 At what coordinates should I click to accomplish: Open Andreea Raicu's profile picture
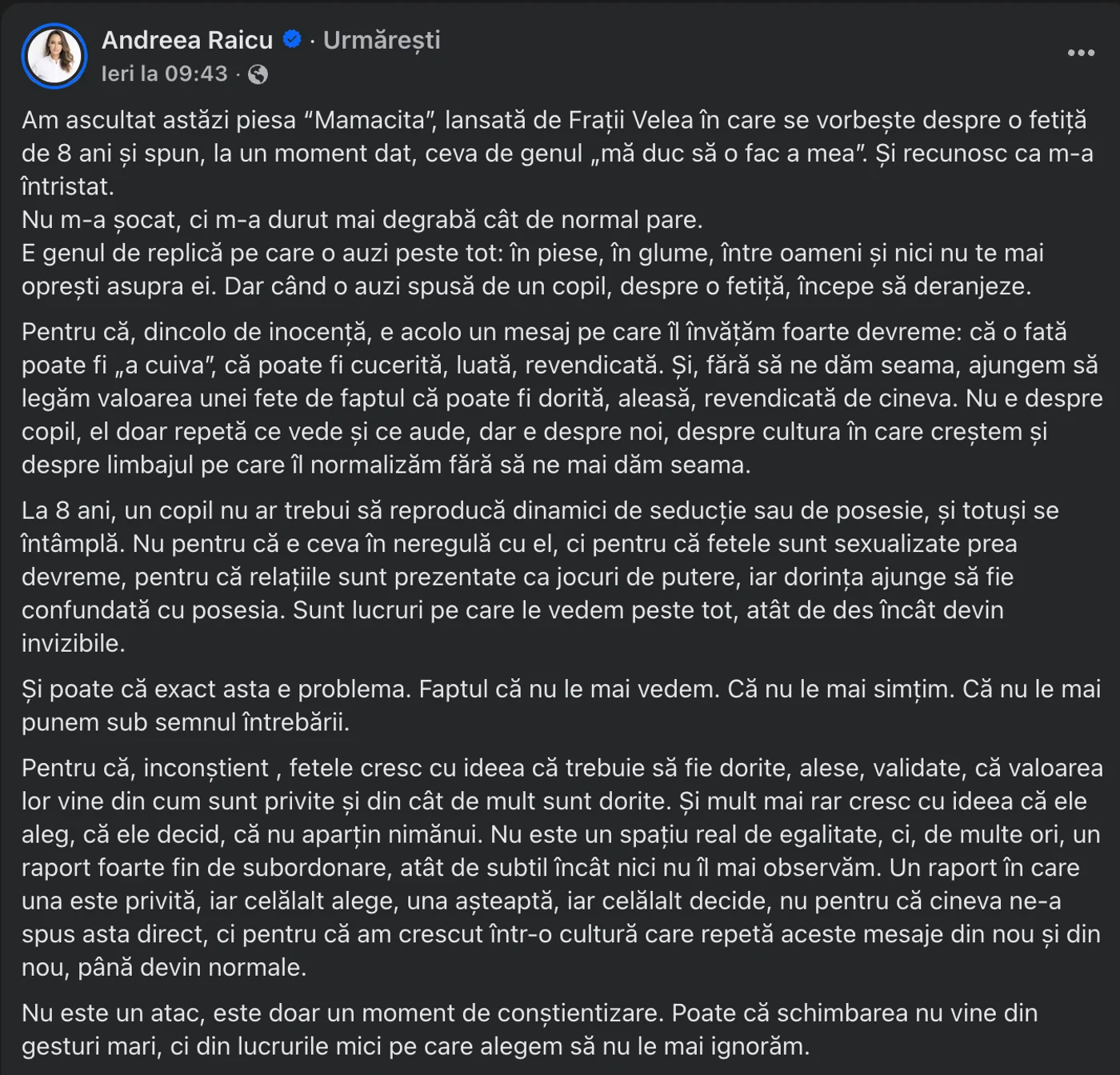pos(54,54)
